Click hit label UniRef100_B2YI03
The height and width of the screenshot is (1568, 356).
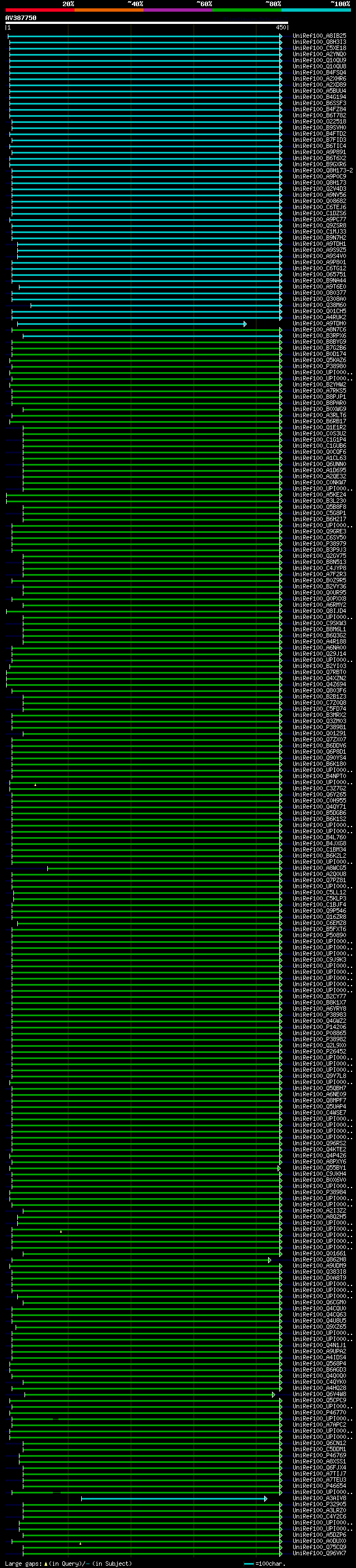319,666
